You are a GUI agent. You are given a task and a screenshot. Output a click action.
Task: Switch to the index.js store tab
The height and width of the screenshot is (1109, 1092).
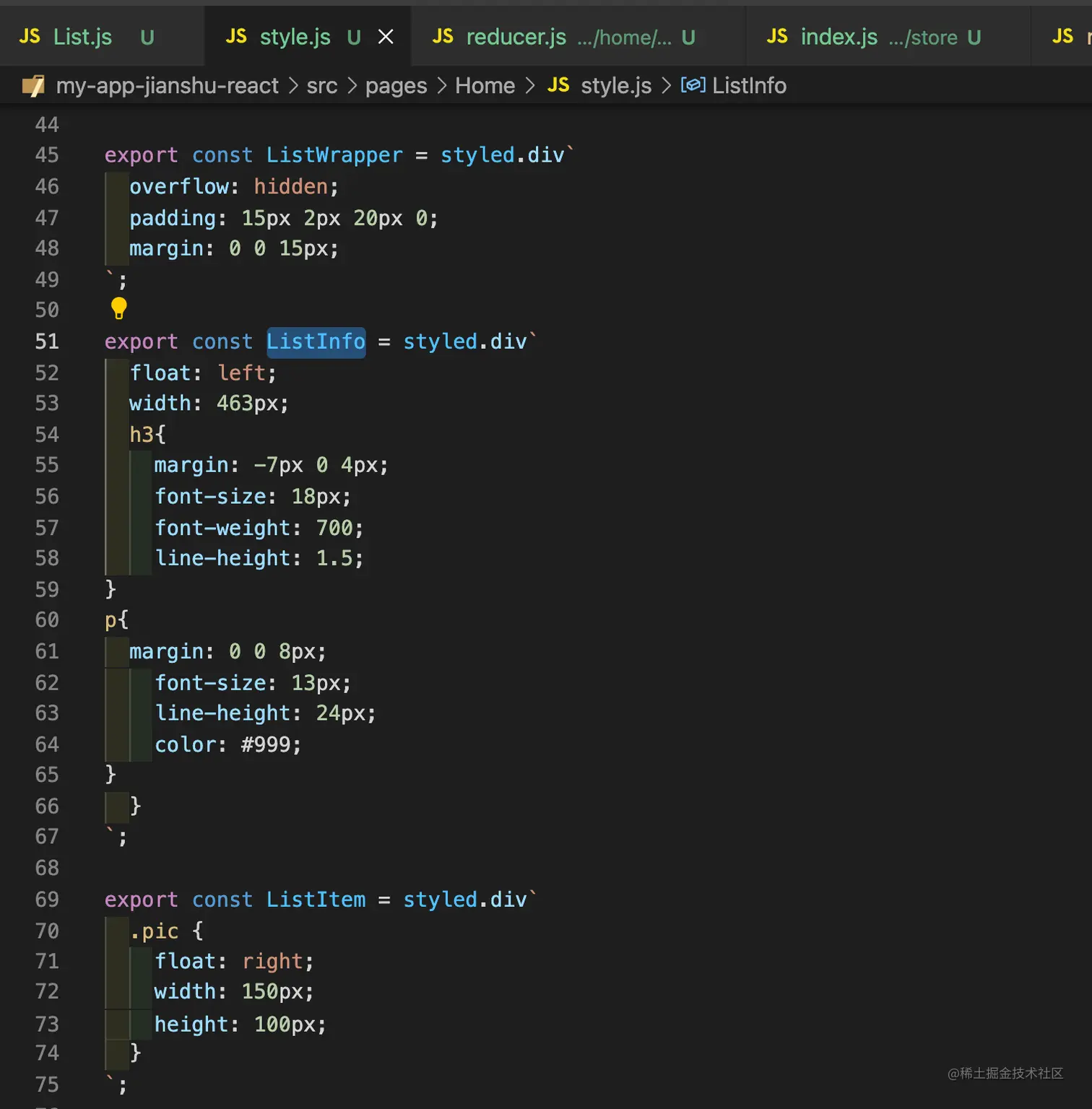[888, 36]
